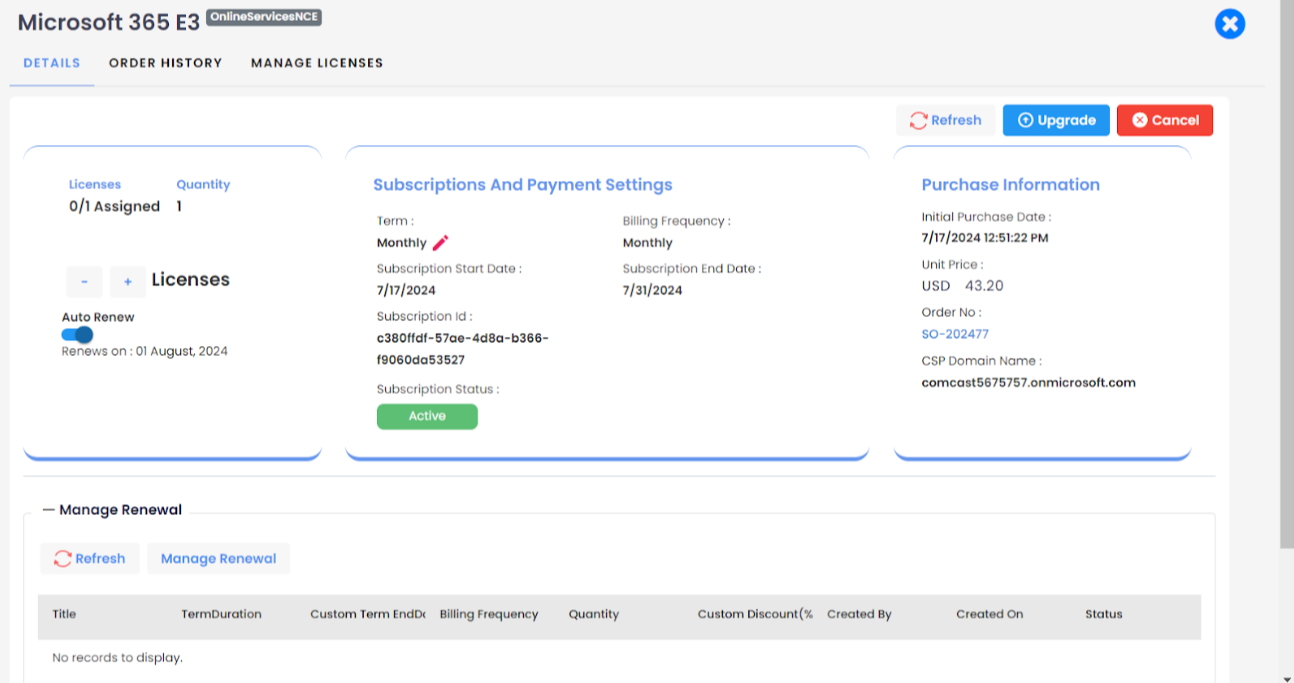
Task: Sort by the TermDuration column header
Action: click(x=221, y=614)
